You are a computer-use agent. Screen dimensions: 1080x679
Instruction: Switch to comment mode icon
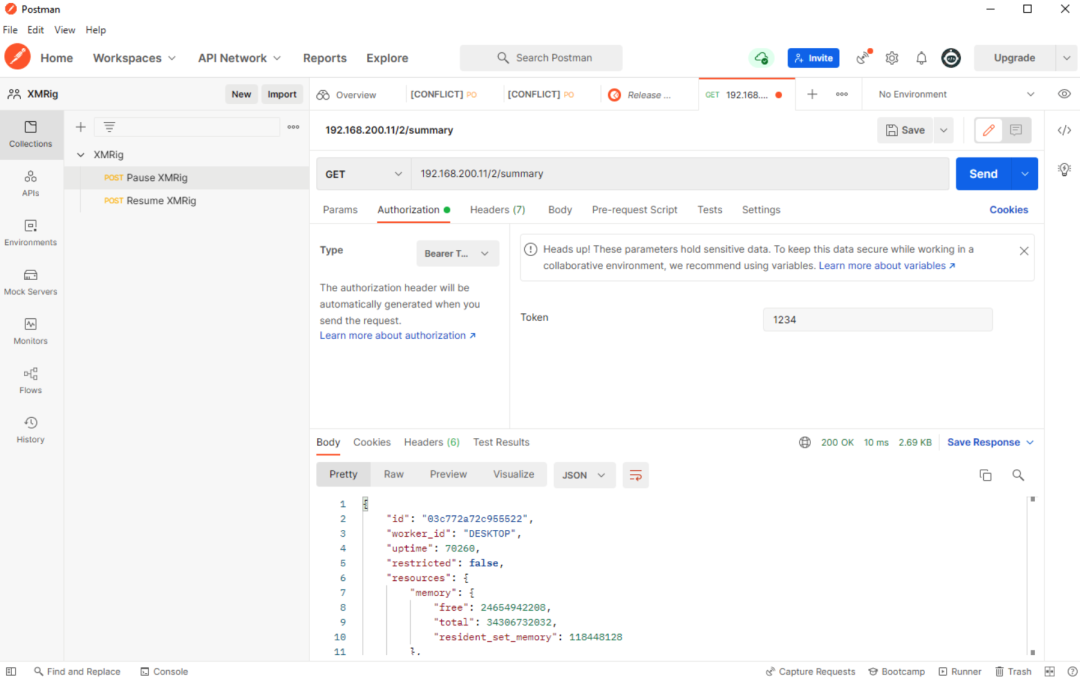point(1016,130)
